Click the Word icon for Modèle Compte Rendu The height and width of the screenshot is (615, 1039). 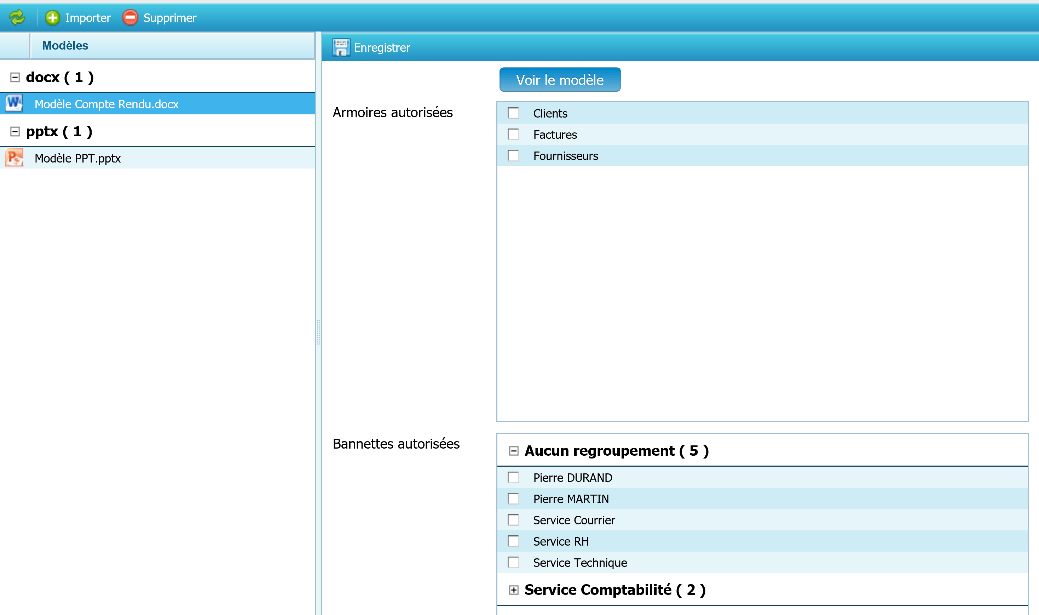[14, 103]
